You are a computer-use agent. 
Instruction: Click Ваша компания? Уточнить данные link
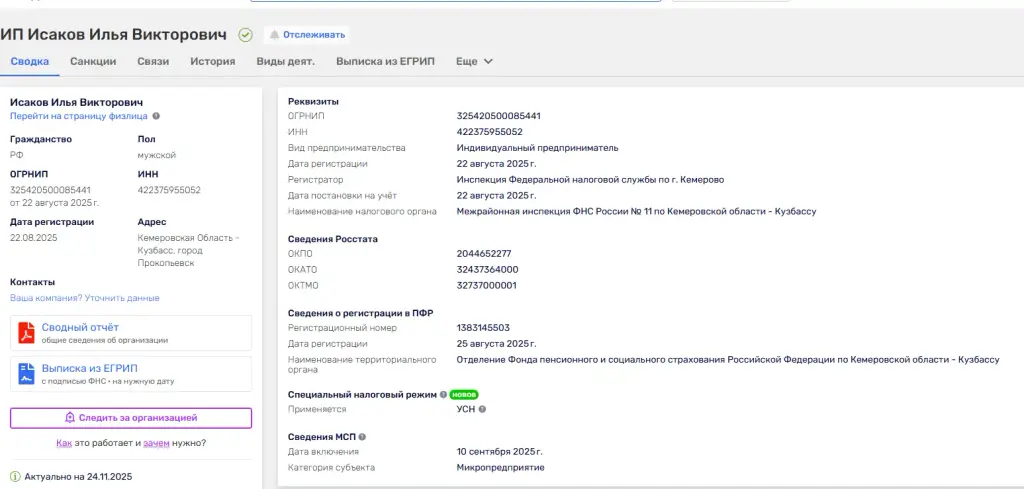pos(84,298)
